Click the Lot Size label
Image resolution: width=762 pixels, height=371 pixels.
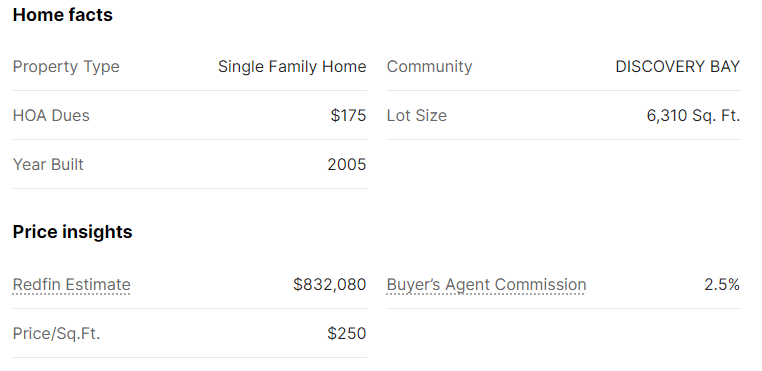click(416, 116)
